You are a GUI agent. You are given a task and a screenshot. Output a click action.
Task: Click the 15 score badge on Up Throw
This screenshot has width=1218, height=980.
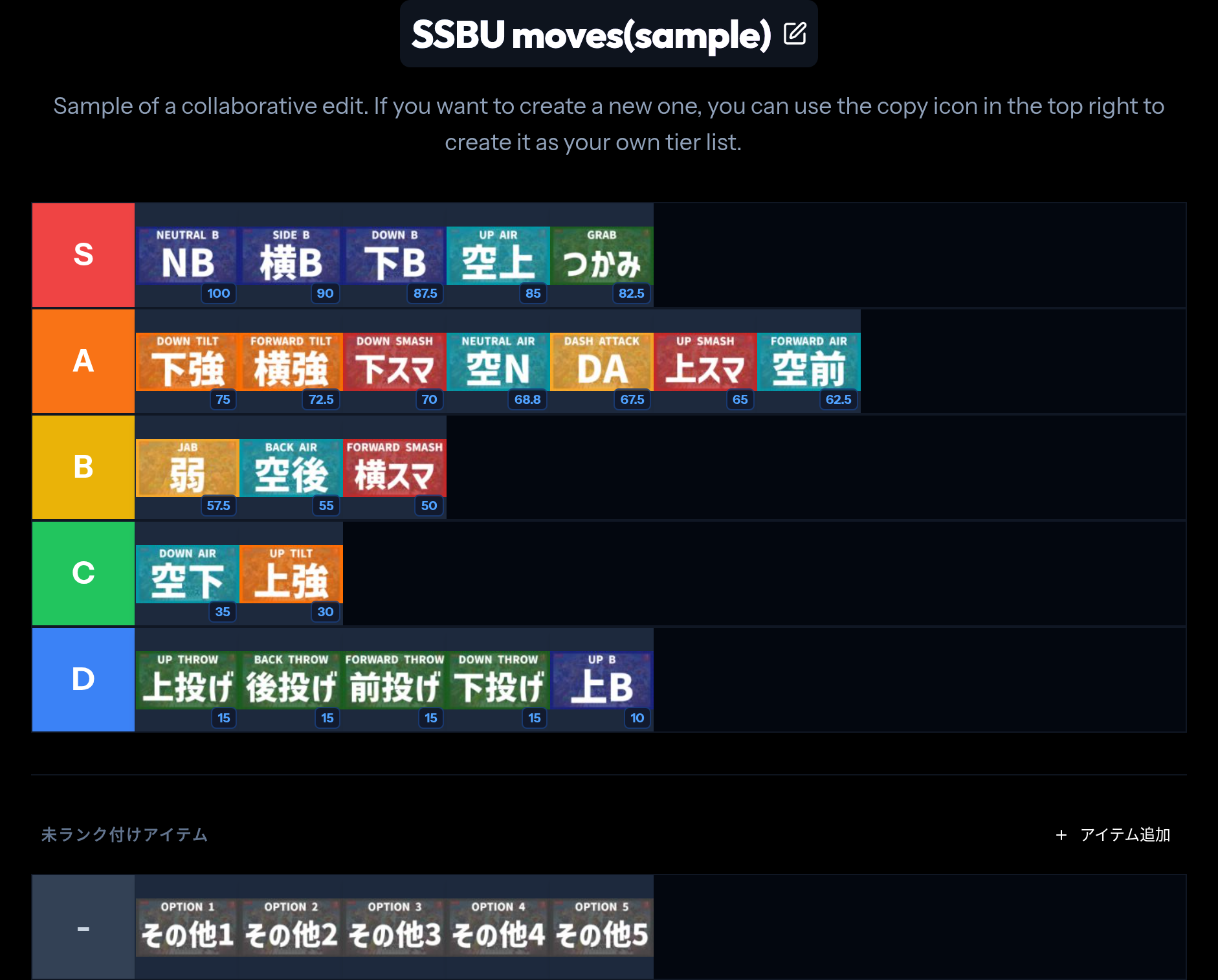[x=224, y=718]
